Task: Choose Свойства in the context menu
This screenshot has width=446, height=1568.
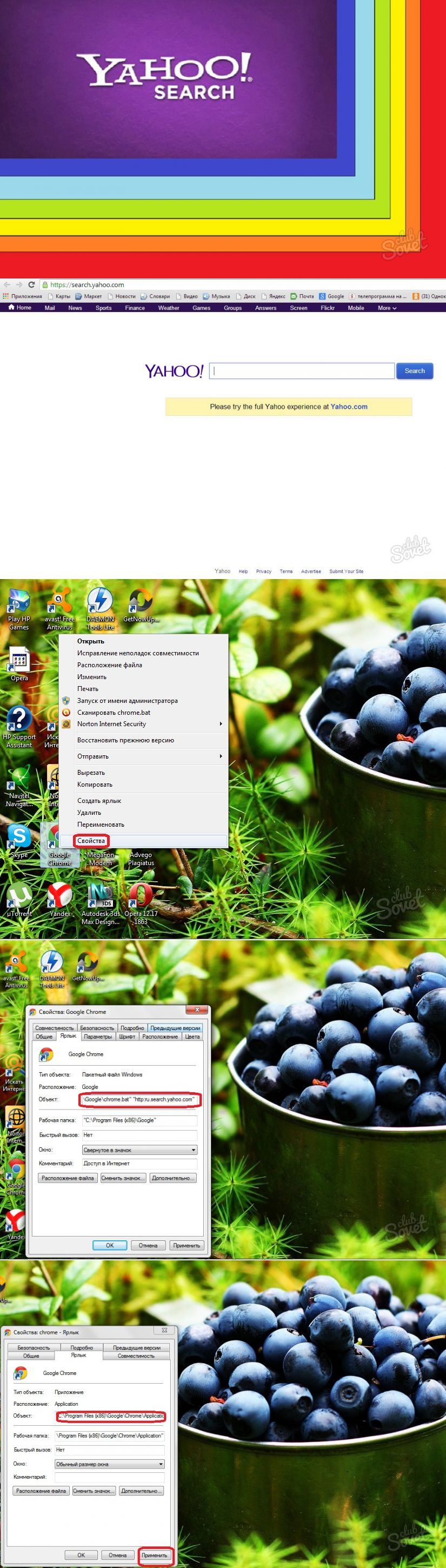Action: [x=144, y=841]
